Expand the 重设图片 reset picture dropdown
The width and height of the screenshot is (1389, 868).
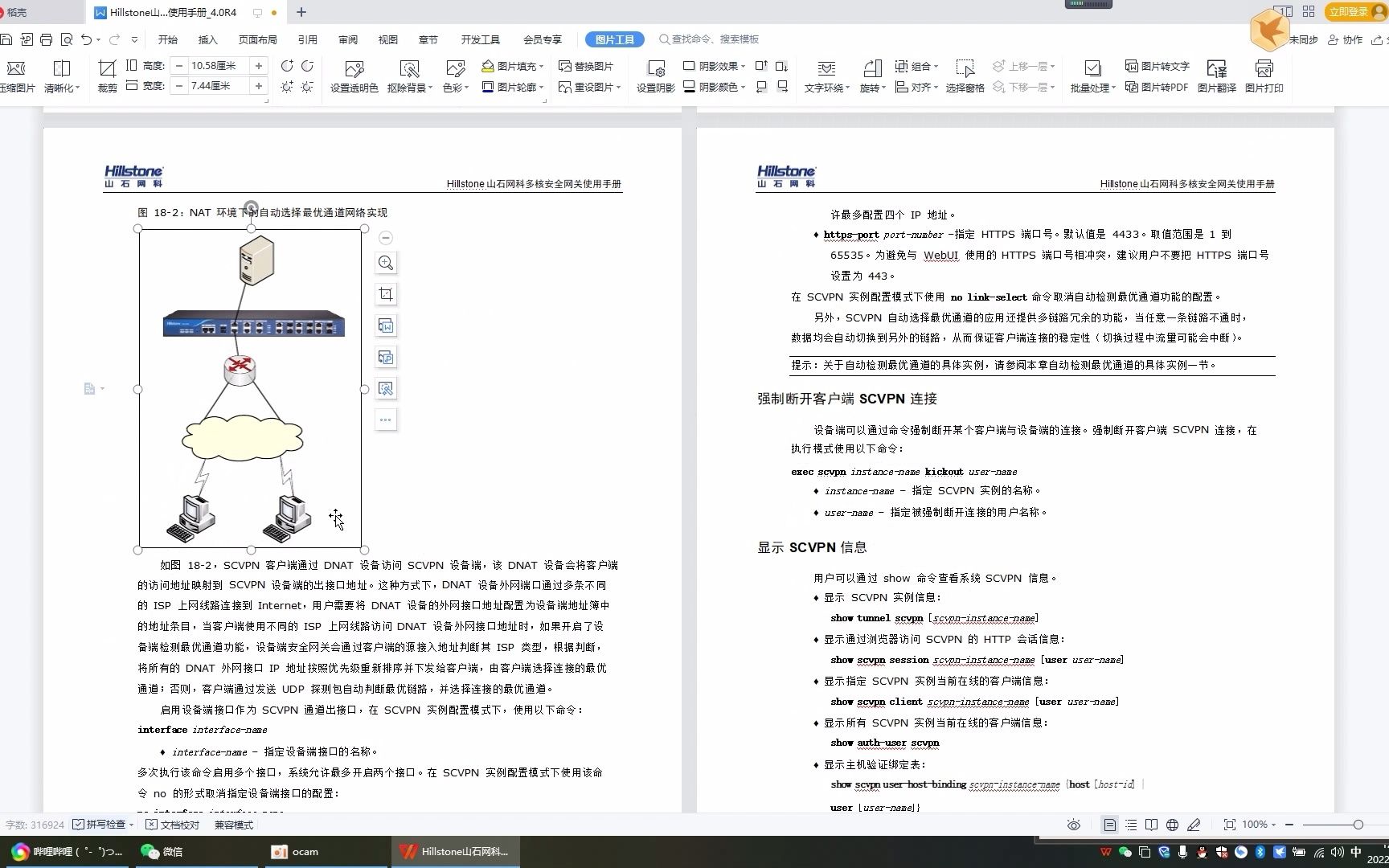[618, 88]
